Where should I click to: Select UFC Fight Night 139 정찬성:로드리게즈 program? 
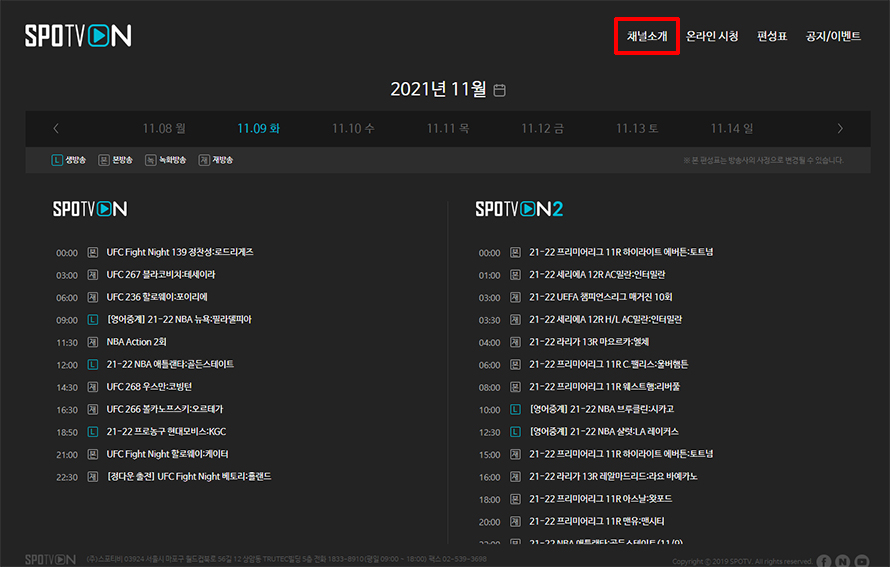coord(180,252)
